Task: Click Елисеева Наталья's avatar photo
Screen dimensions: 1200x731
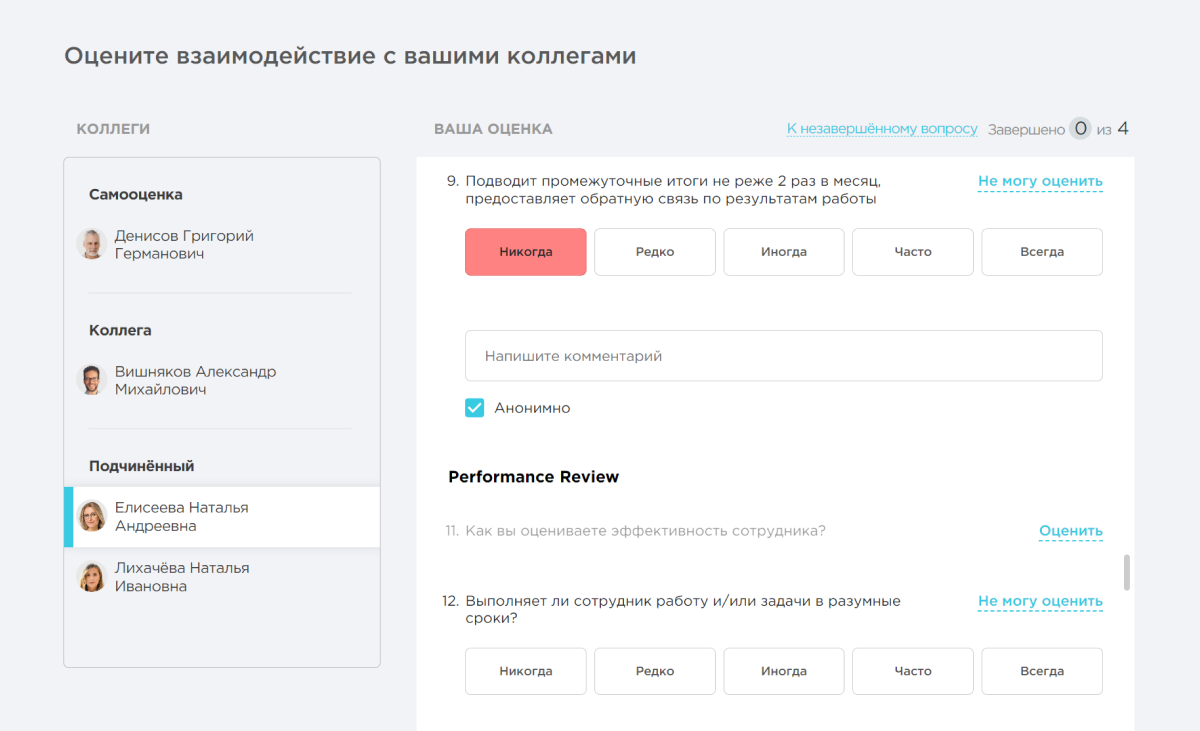Action: coord(94,516)
